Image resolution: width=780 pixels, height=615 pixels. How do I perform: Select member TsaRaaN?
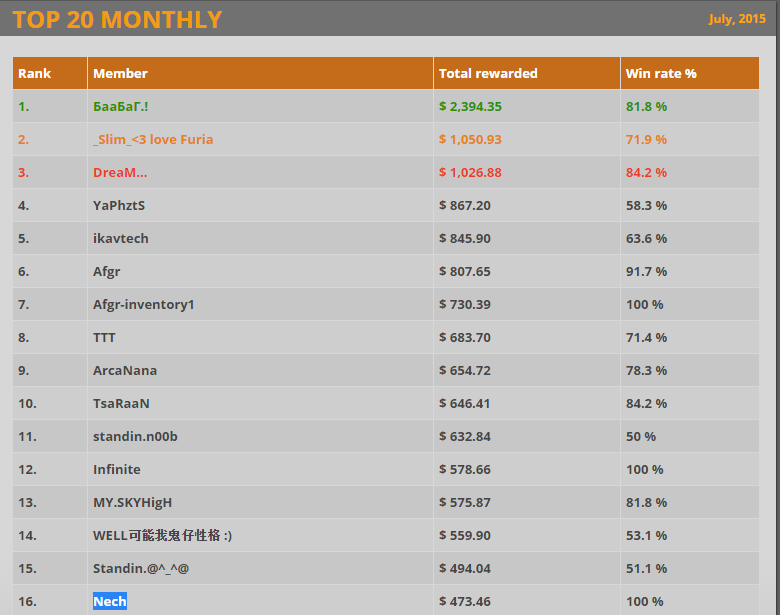click(121, 404)
